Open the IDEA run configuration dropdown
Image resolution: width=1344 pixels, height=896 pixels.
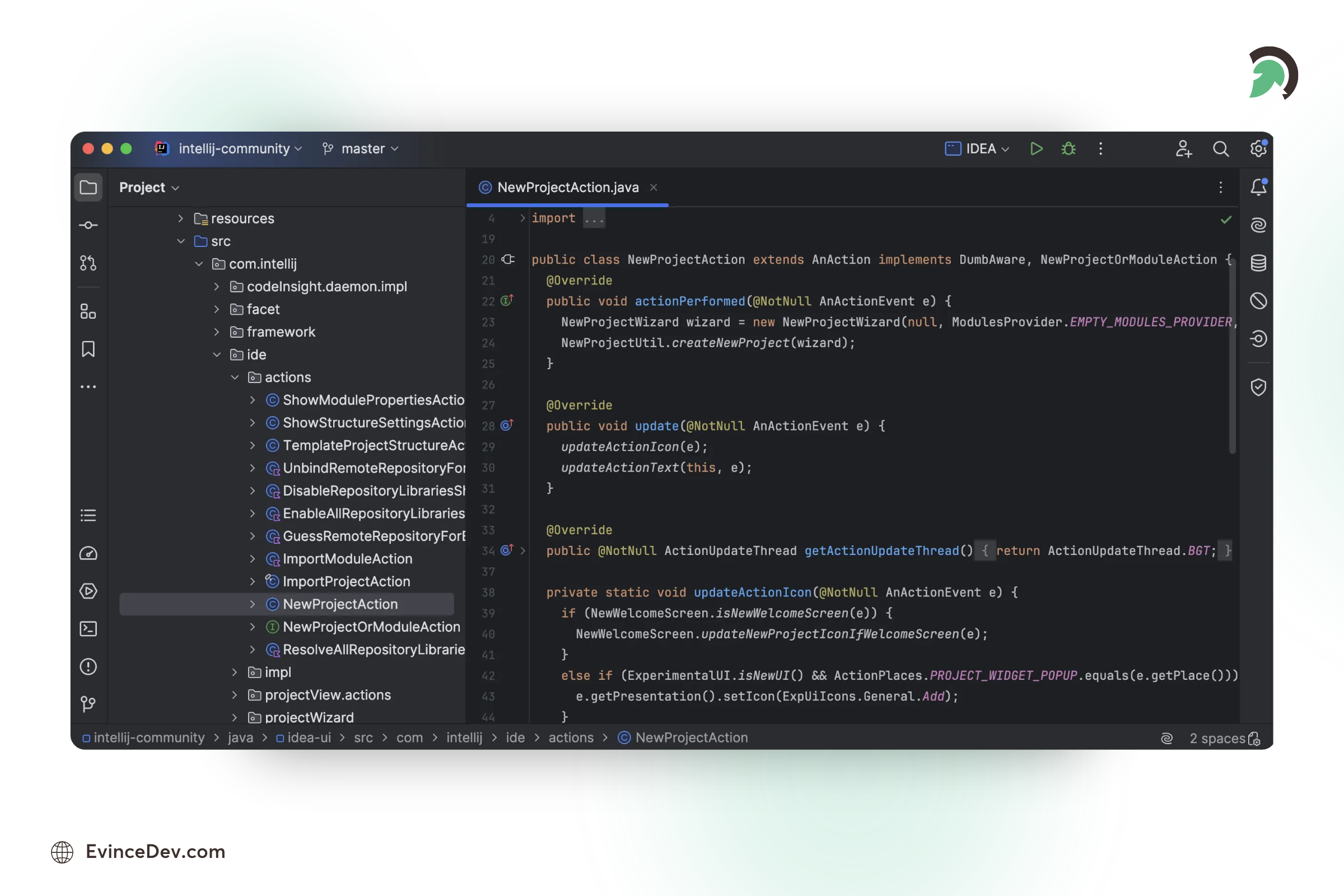pyautogui.click(x=977, y=148)
